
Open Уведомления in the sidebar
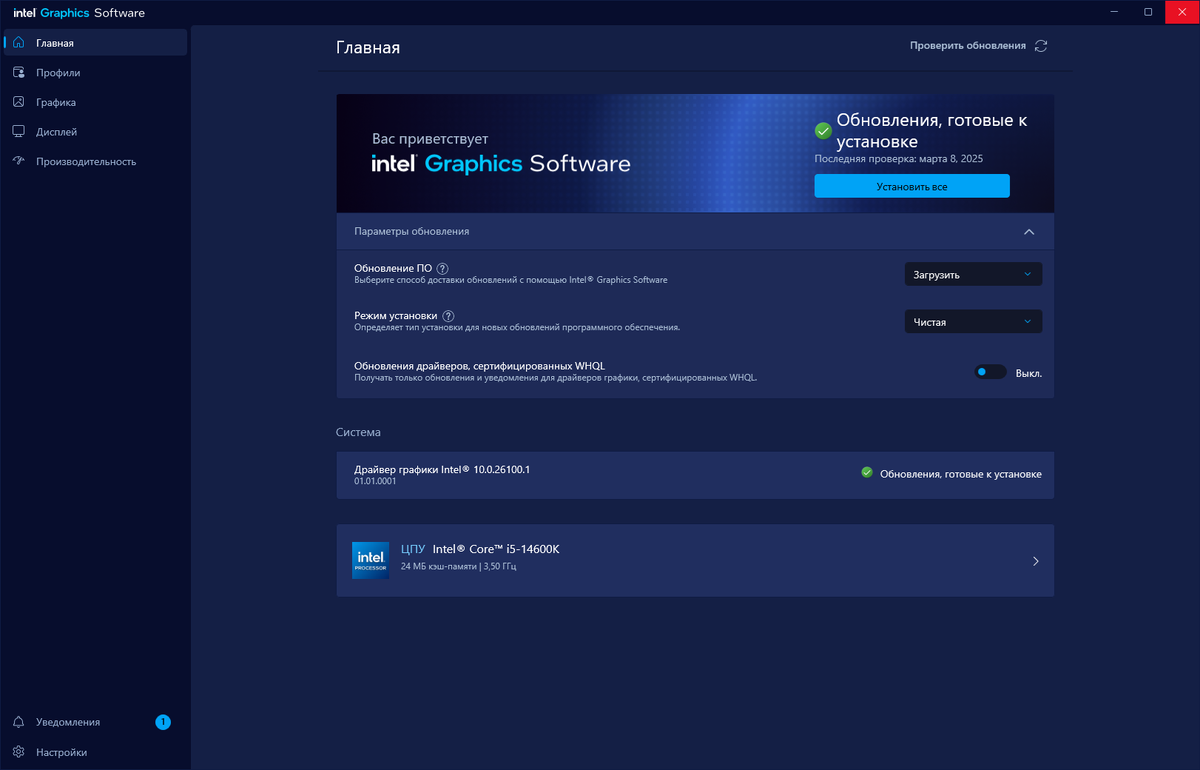(94, 722)
